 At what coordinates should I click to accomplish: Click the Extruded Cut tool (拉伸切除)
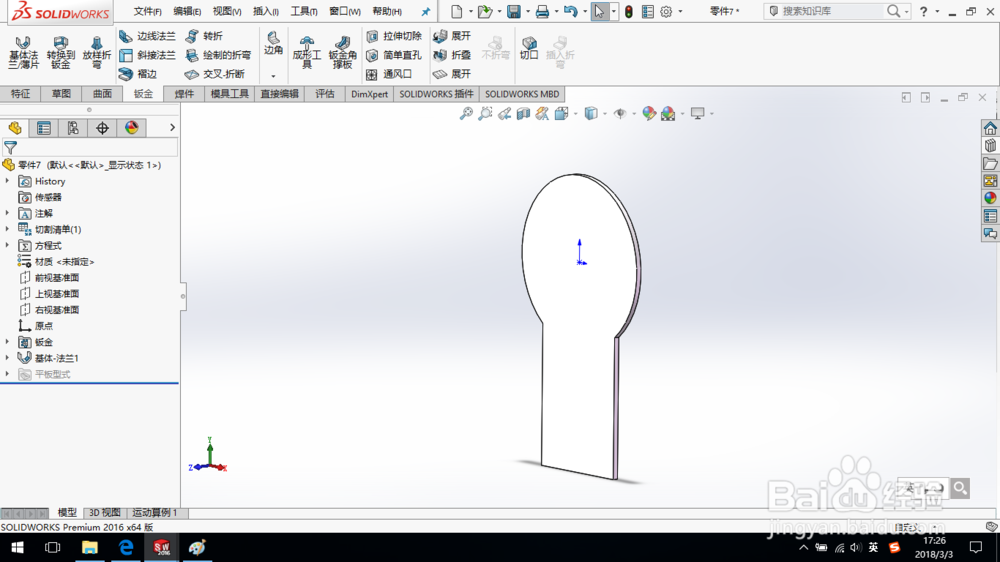pyautogui.click(x=394, y=36)
